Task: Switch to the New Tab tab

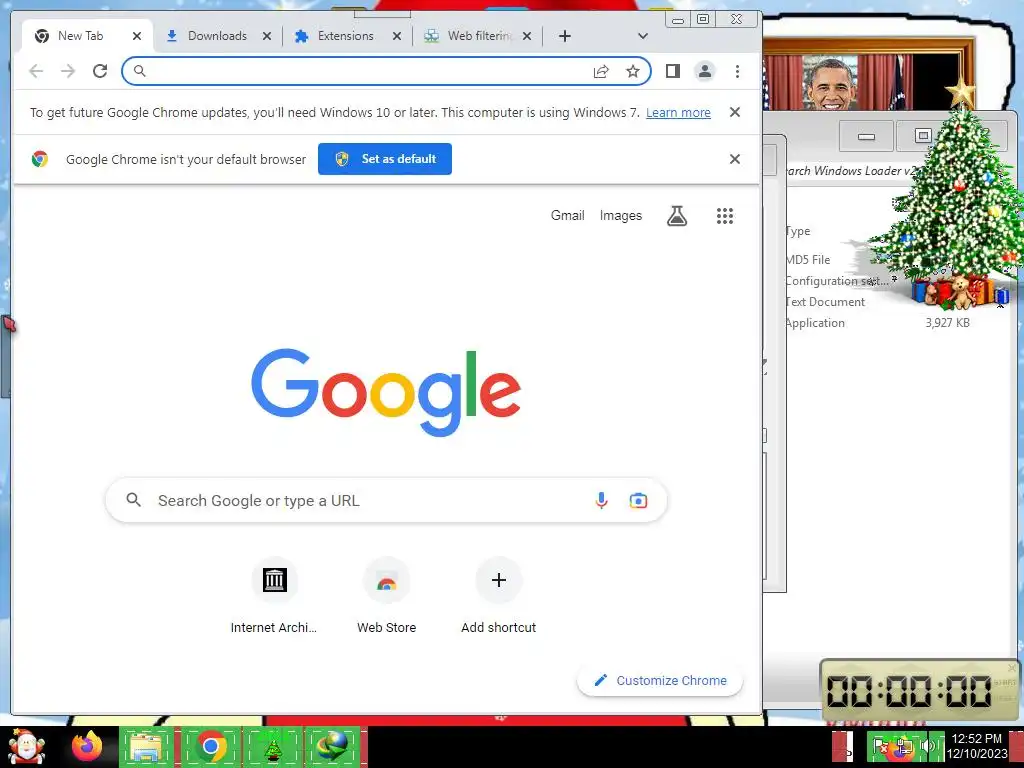Action: pyautogui.click(x=80, y=36)
